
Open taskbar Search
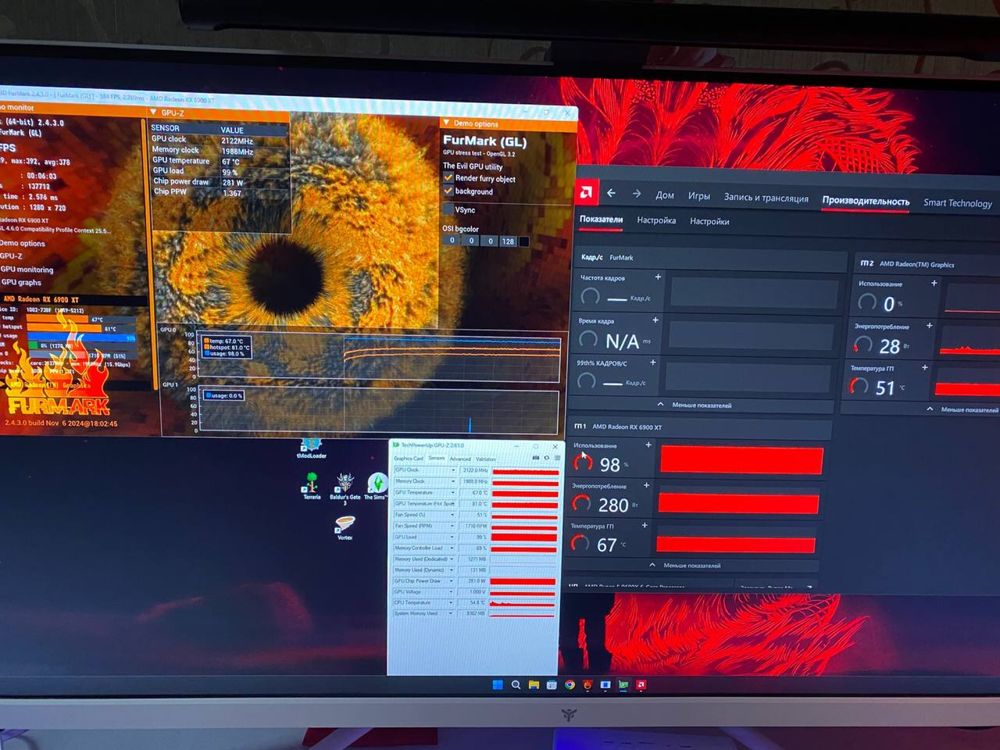(x=515, y=684)
